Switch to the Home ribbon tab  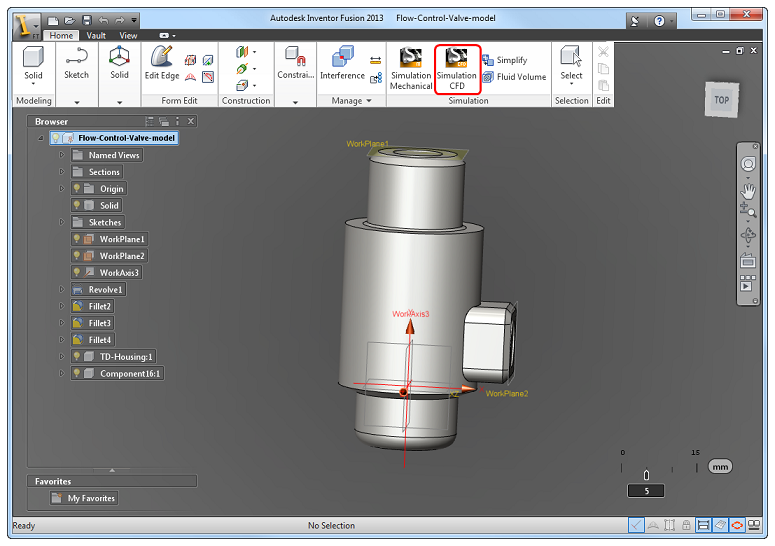pyautogui.click(x=61, y=36)
